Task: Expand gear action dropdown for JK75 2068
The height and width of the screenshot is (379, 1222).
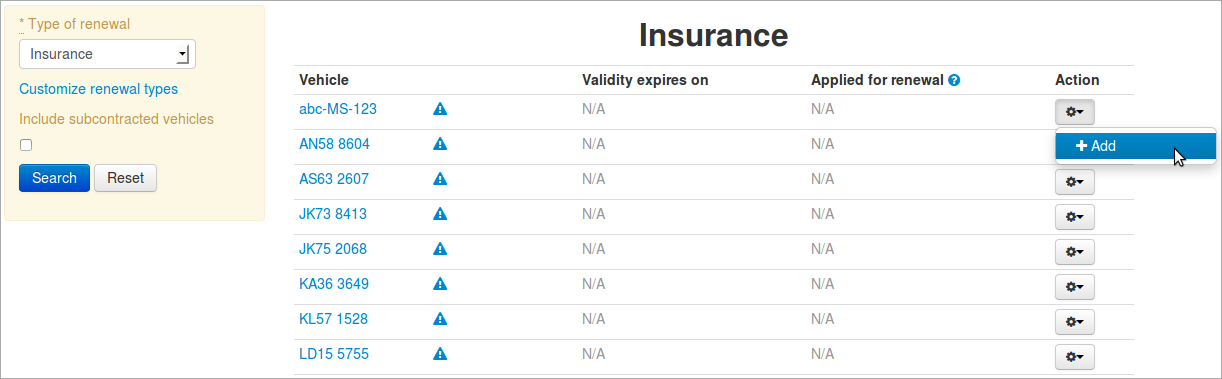Action: click(1075, 252)
